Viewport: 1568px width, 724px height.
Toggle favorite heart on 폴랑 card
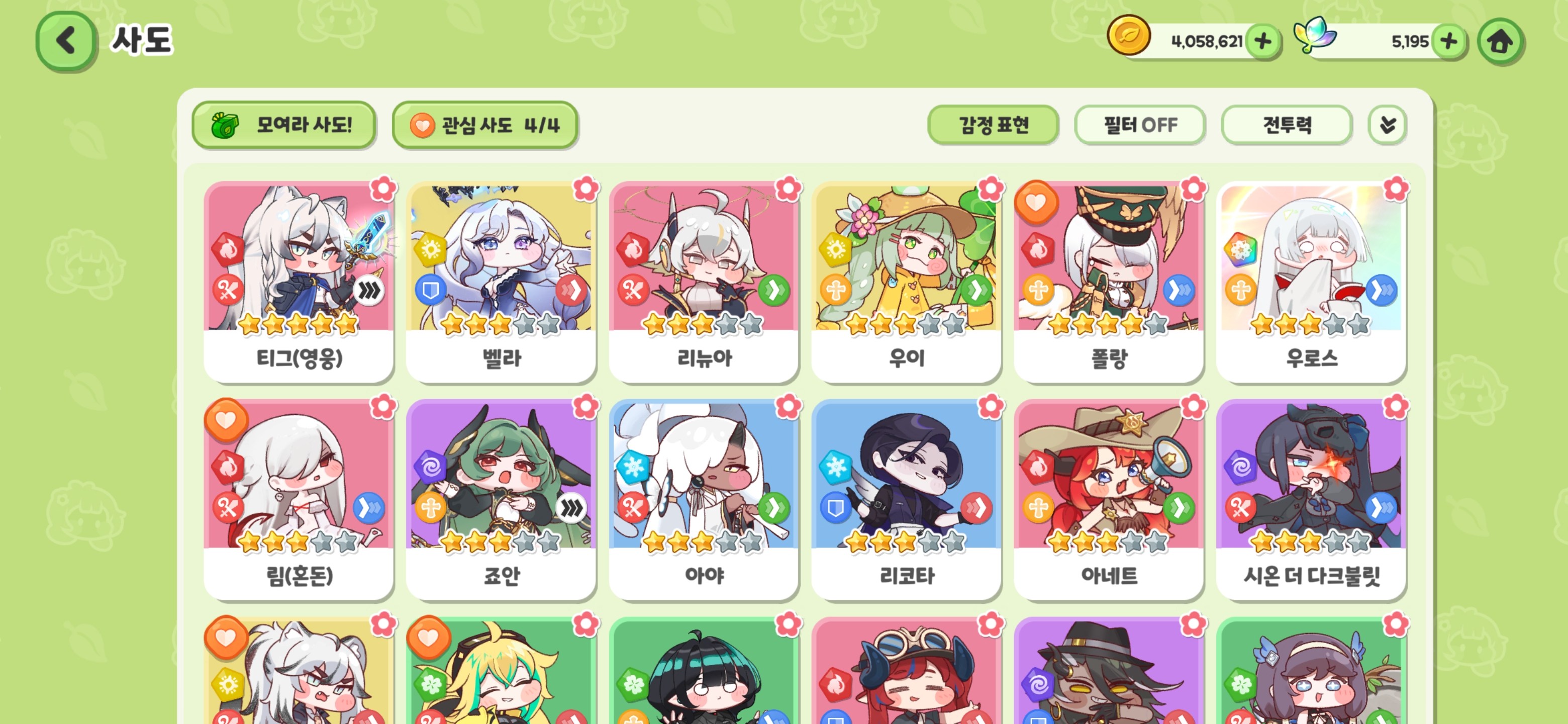click(1036, 202)
